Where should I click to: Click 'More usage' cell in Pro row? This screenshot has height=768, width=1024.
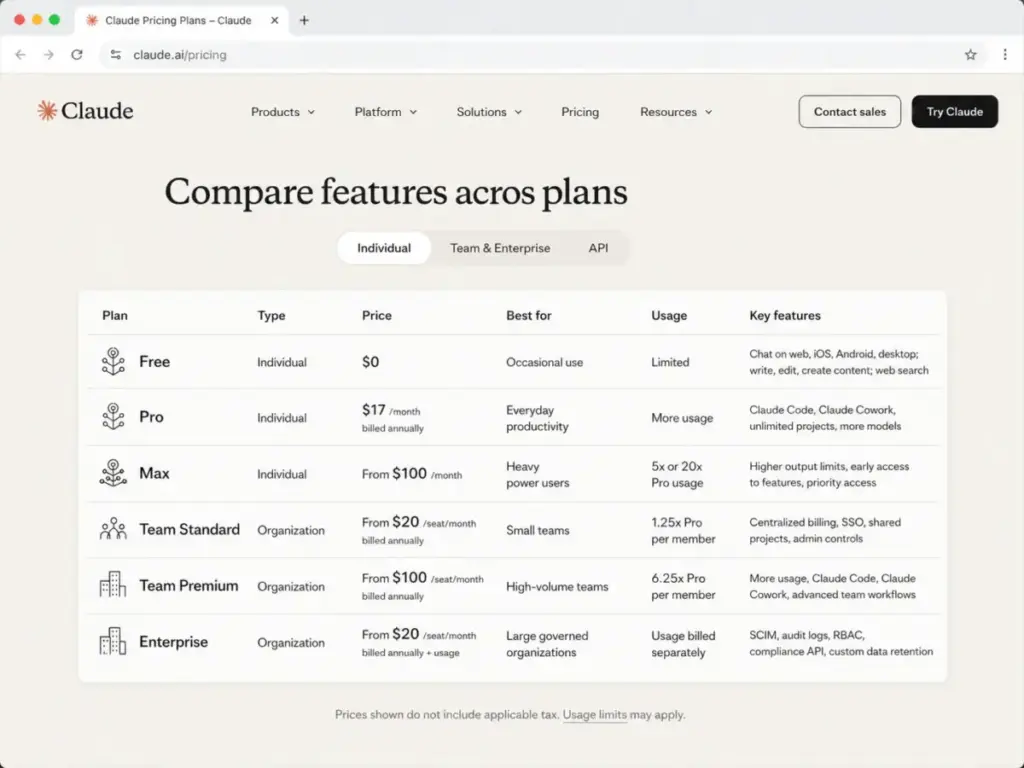coord(682,418)
